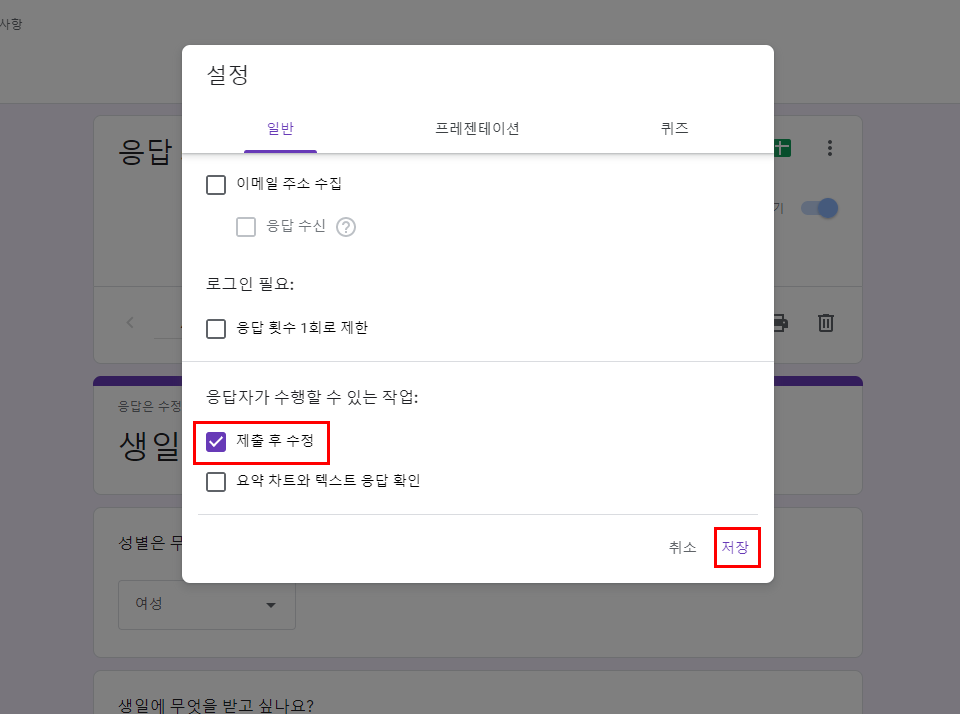
Task: Switch to the 프레젠테이션 tab
Action: pyautogui.click(x=477, y=128)
